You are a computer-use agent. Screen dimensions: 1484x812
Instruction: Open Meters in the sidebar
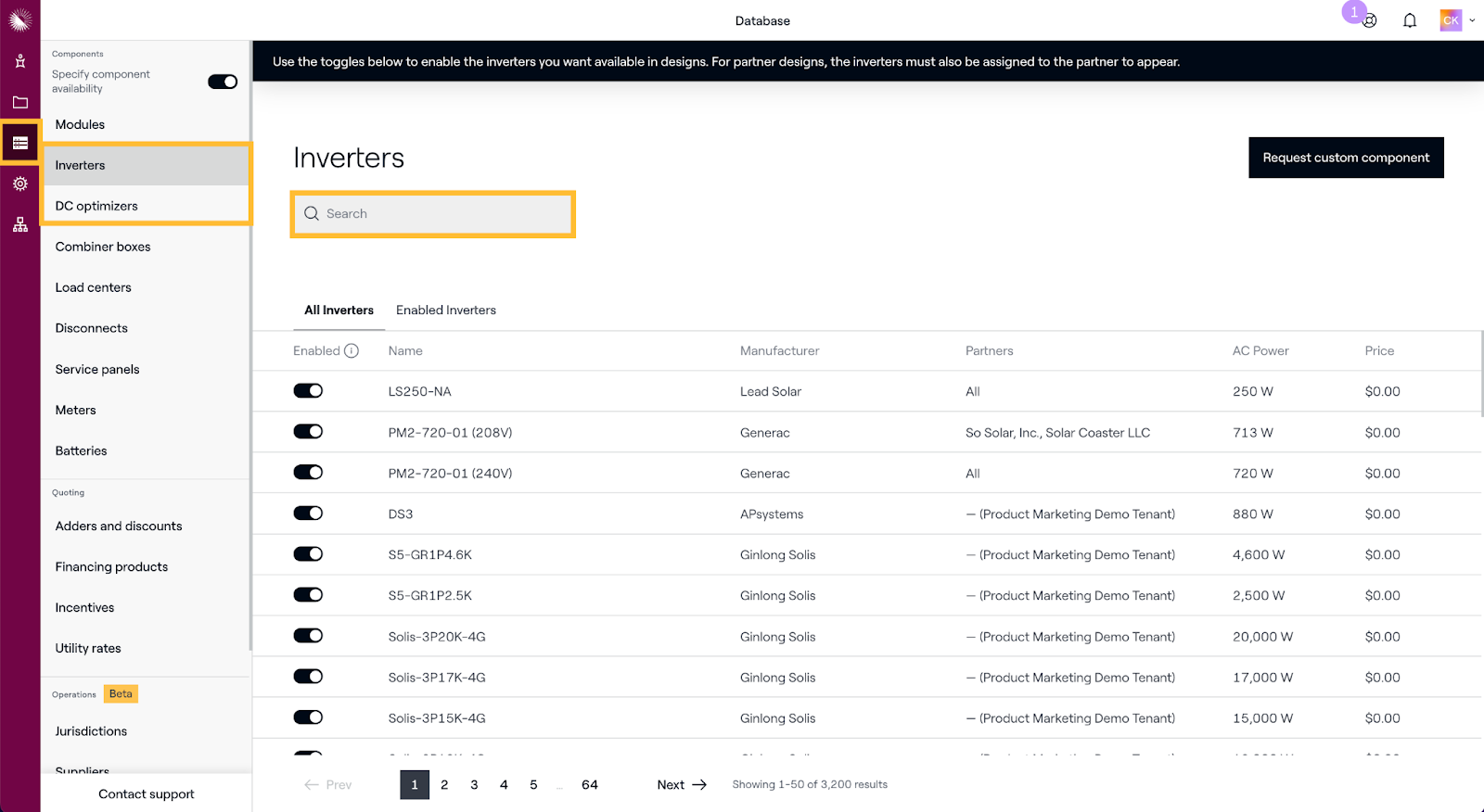146,410
